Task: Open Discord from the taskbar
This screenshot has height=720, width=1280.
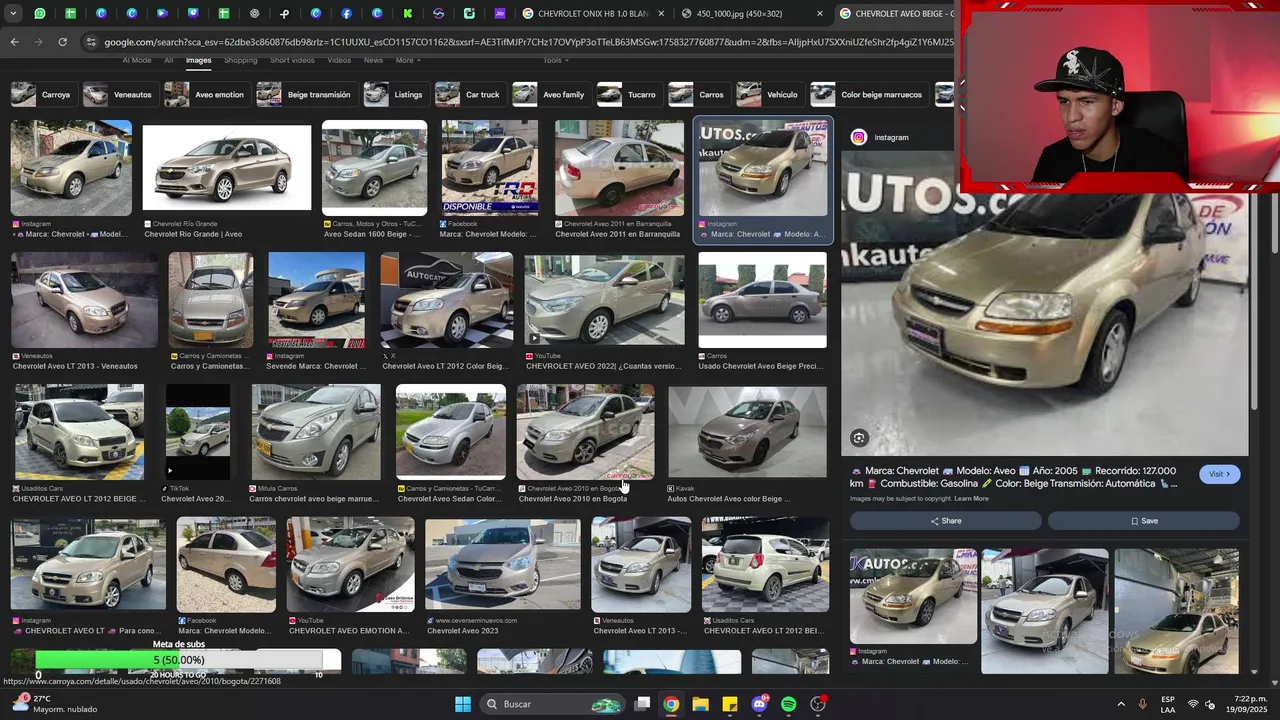Action: 760,704
